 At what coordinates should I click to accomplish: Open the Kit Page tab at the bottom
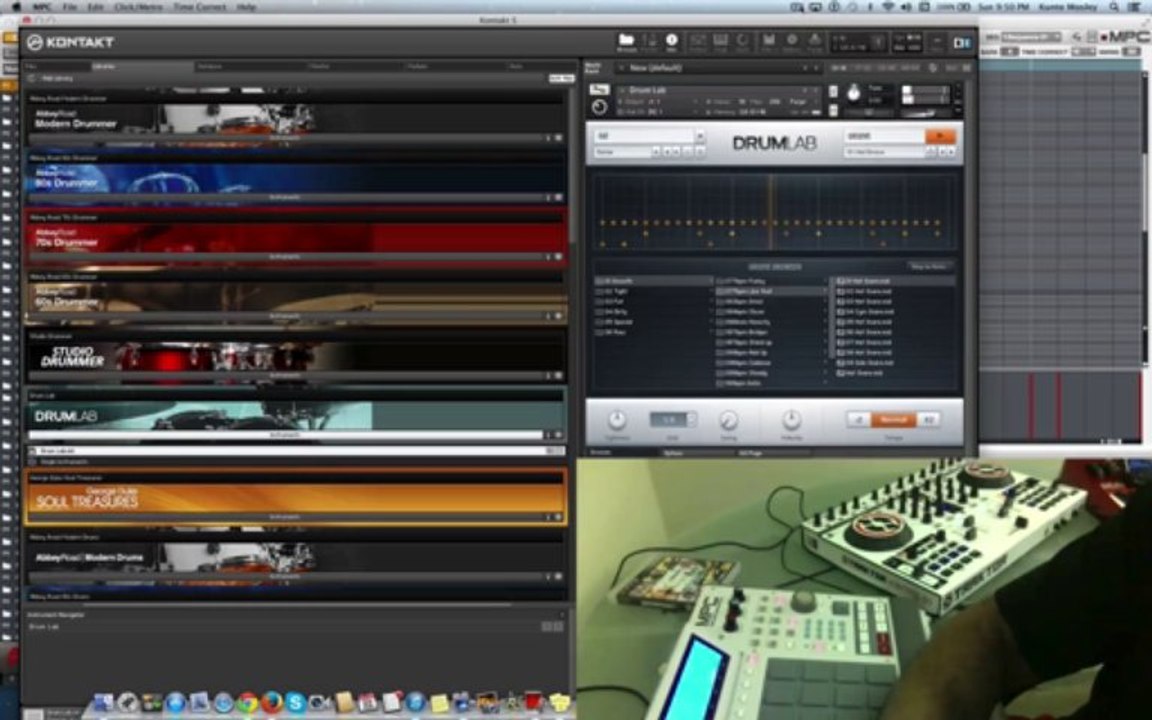tap(751, 453)
